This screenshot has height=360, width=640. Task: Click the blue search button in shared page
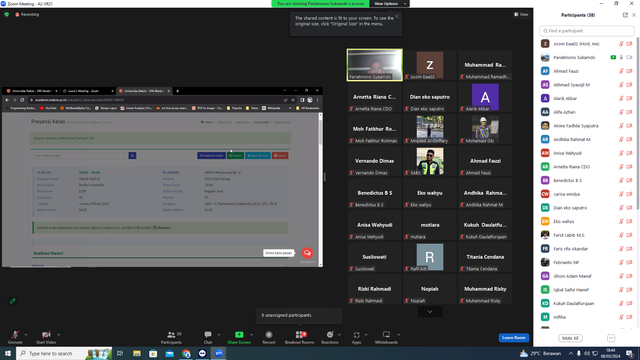click(132, 156)
